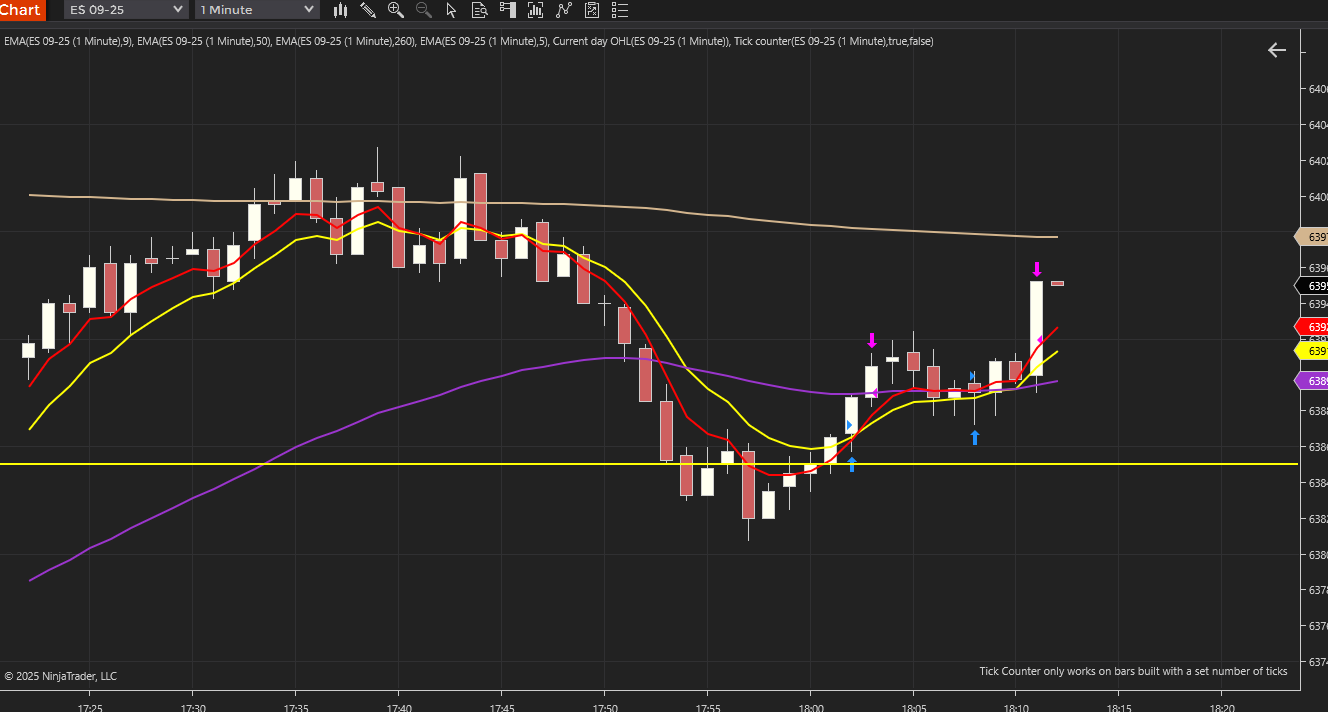
Task: Select the cursor pointer tool
Action: click(x=451, y=10)
